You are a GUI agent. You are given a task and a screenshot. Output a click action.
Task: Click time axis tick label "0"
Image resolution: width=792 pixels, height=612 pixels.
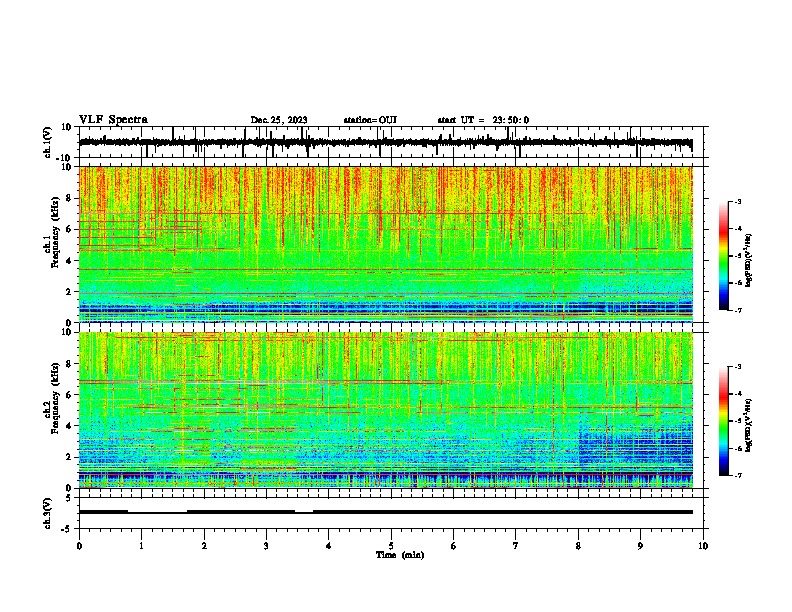pos(79,546)
